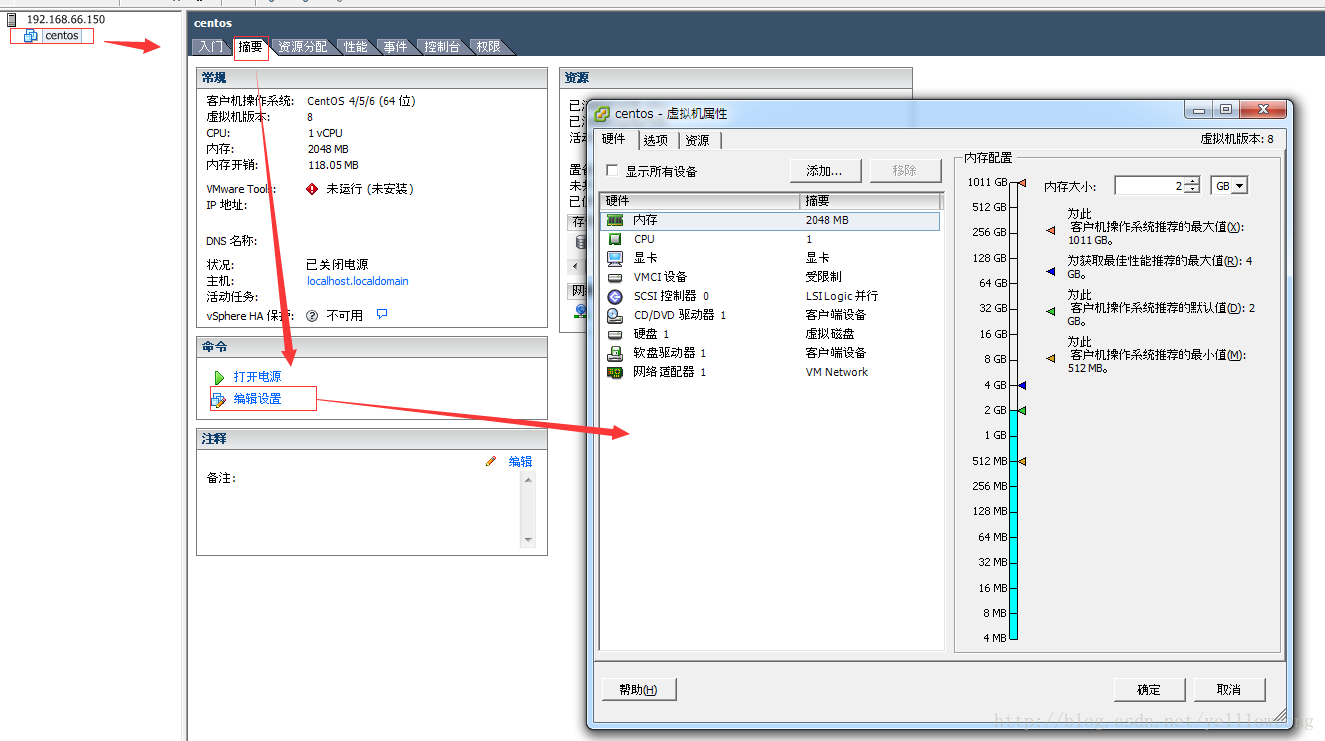This screenshot has height=741, width=1325.
Task: Click the cyan memory slider bar
Action: [x=1013, y=525]
